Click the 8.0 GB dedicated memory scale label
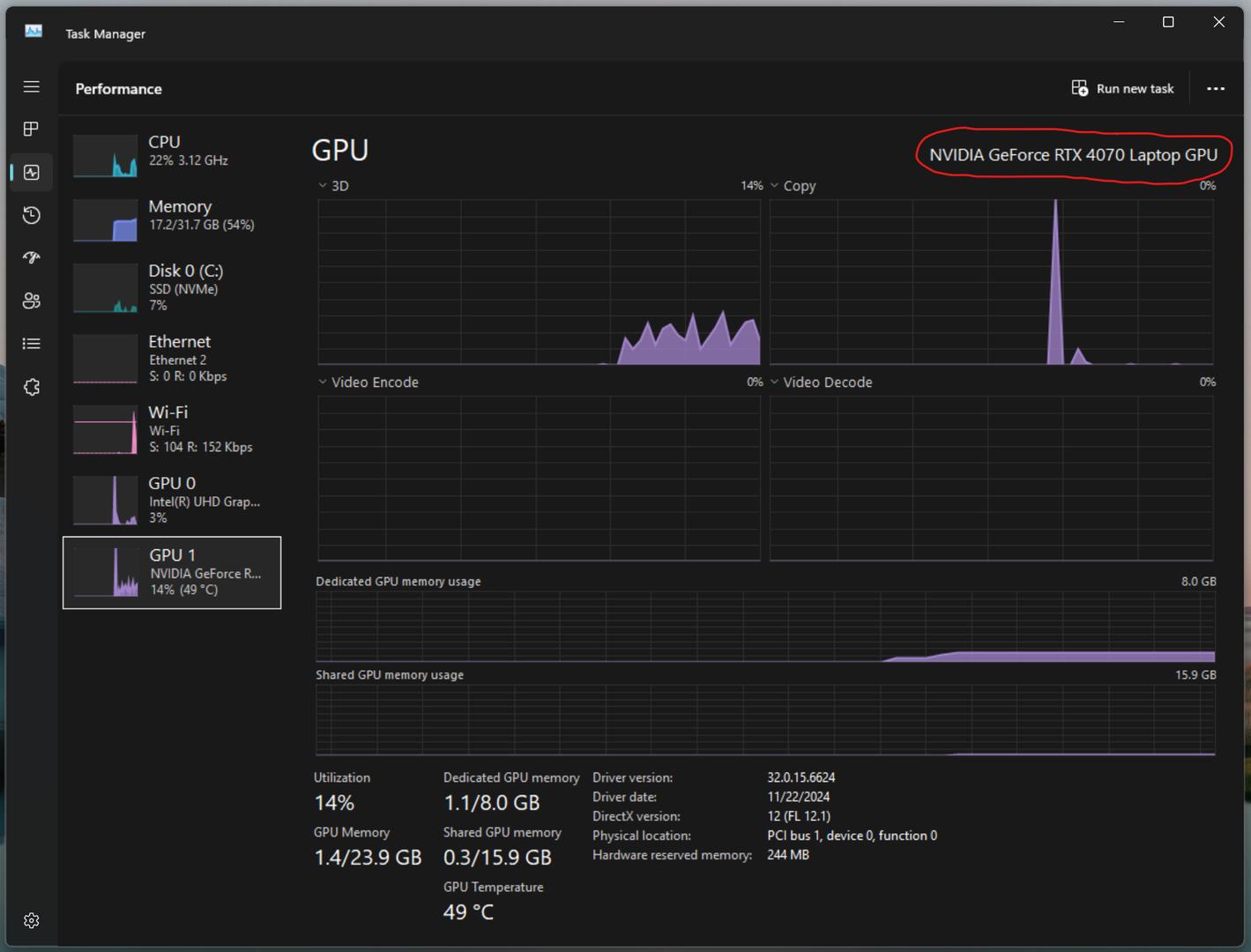The image size is (1251, 952). click(1198, 582)
